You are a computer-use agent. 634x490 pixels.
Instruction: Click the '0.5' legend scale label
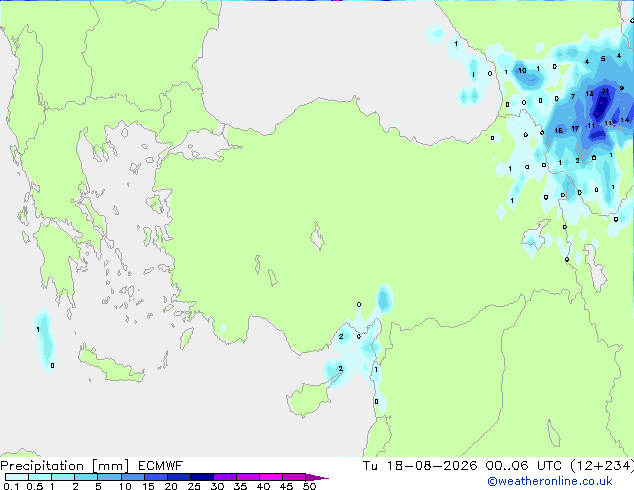pyautogui.click(x=34, y=486)
